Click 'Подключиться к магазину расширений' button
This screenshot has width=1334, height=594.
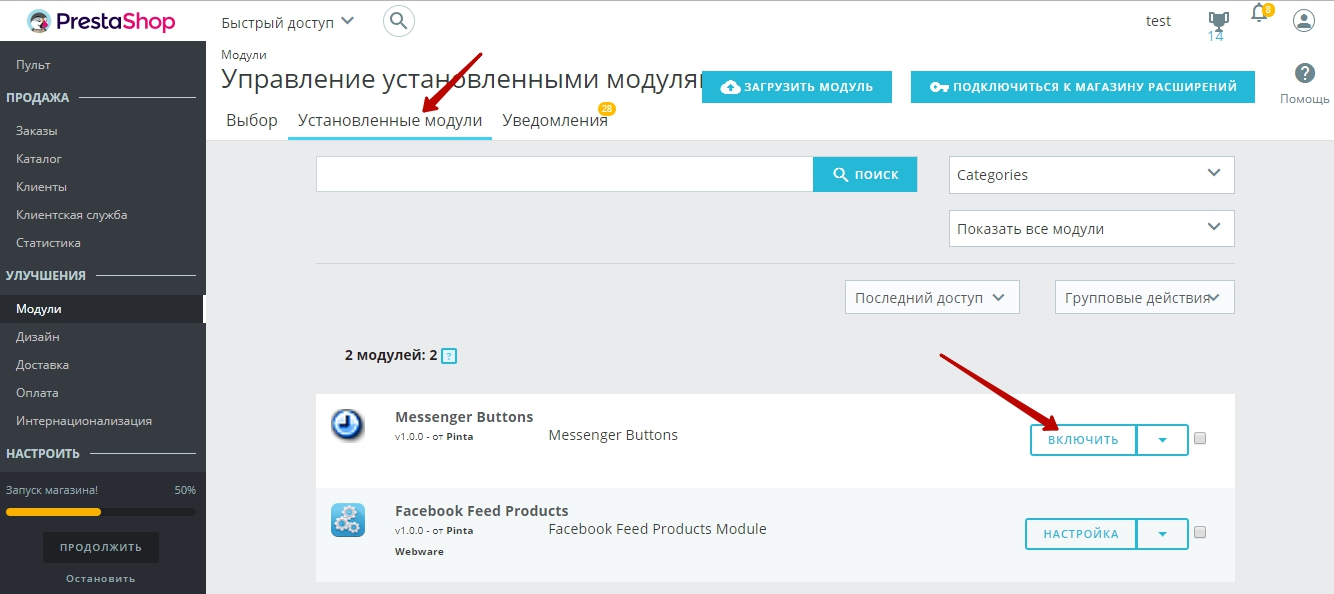tap(1082, 87)
